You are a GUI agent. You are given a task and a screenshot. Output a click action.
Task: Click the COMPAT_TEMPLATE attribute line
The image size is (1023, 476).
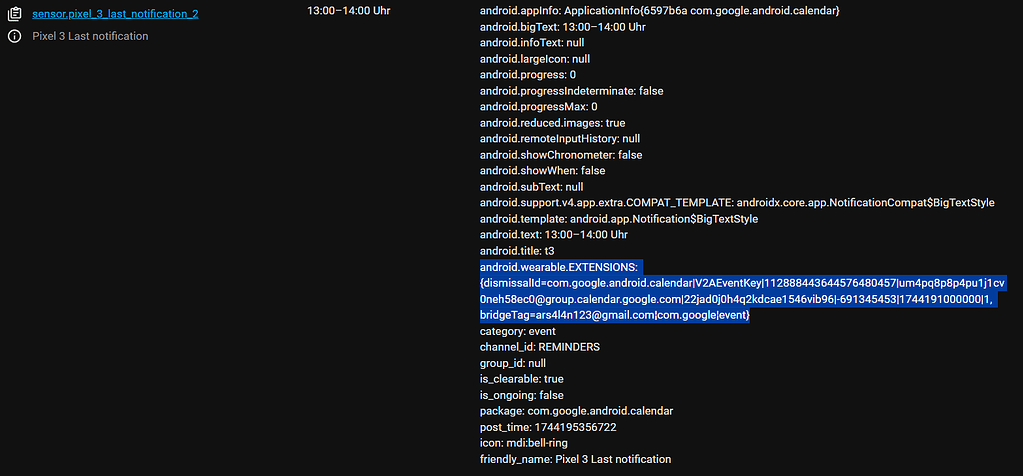click(737, 203)
